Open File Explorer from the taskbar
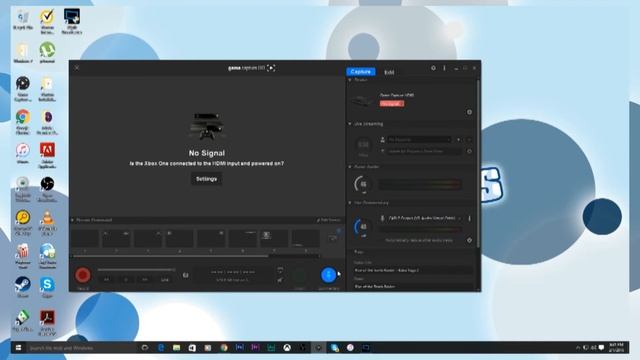Screen dimensions: 640x360 [x=176, y=348]
